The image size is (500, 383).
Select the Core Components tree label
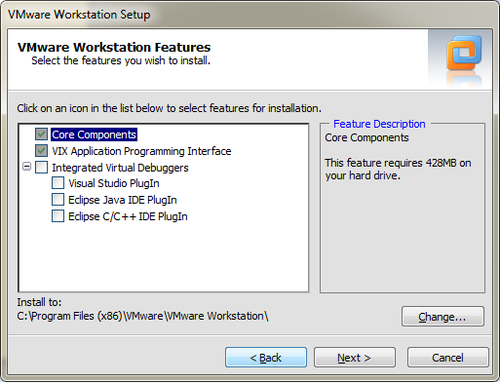(94, 135)
